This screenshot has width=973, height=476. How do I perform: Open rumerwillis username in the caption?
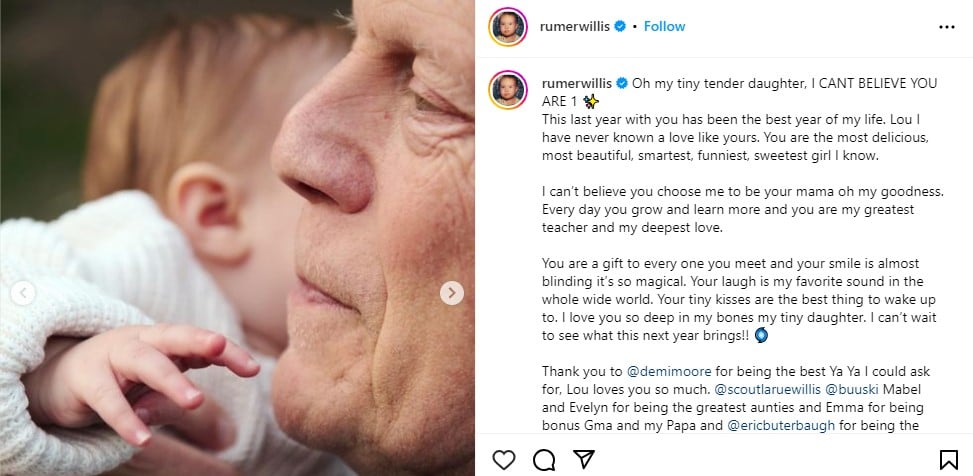pyautogui.click(x=576, y=81)
